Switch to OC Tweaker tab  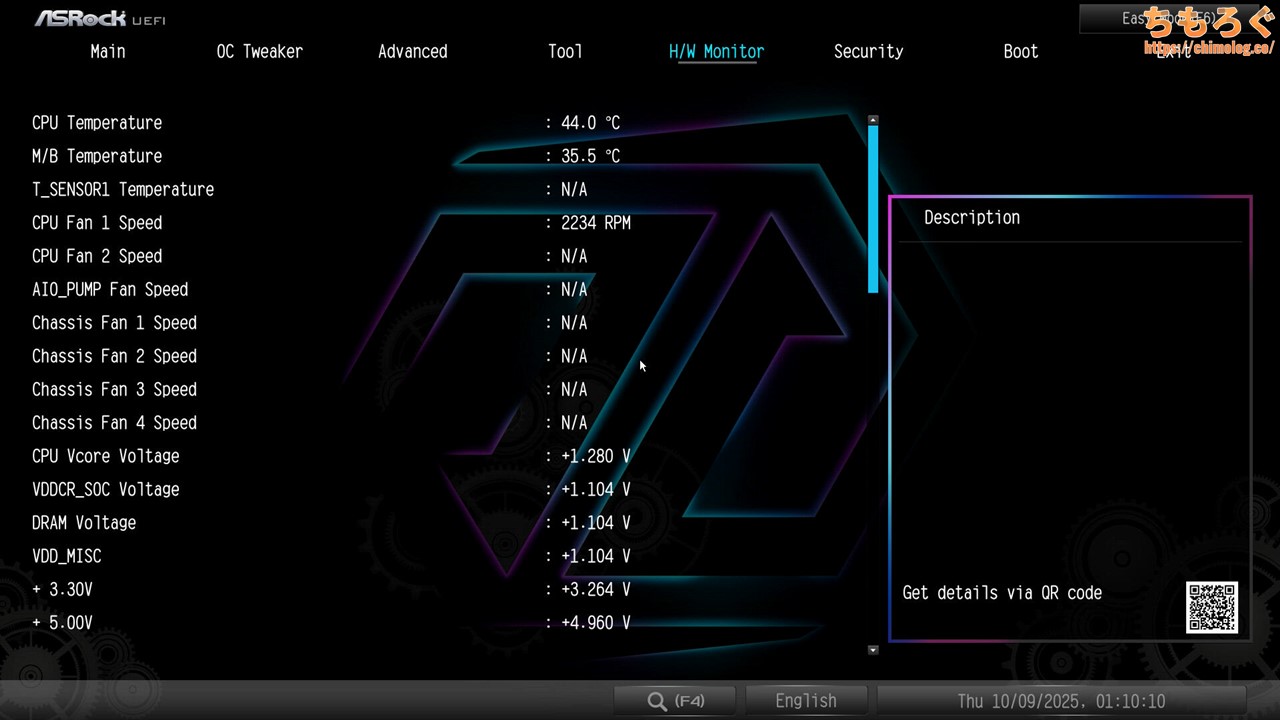click(x=259, y=52)
